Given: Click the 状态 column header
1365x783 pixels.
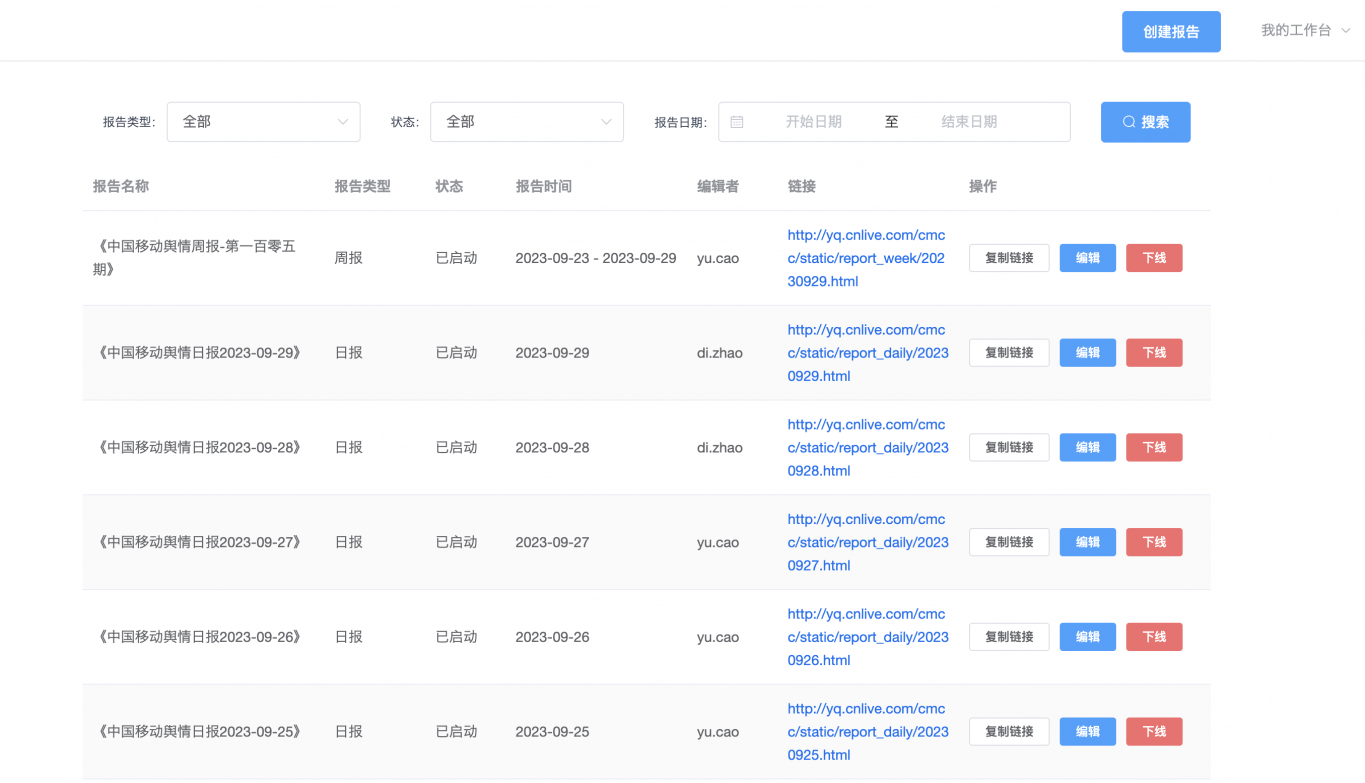Looking at the screenshot, I should pyautogui.click(x=450, y=187).
